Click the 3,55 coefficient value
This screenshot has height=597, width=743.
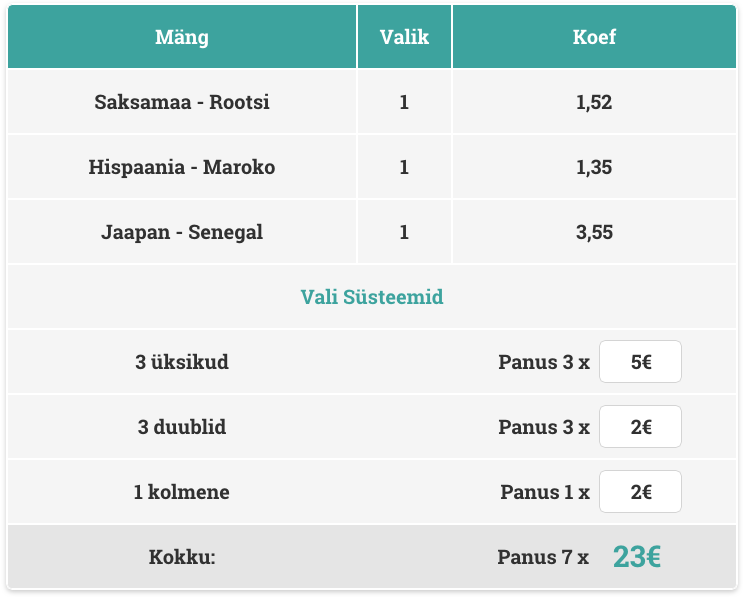click(x=594, y=232)
